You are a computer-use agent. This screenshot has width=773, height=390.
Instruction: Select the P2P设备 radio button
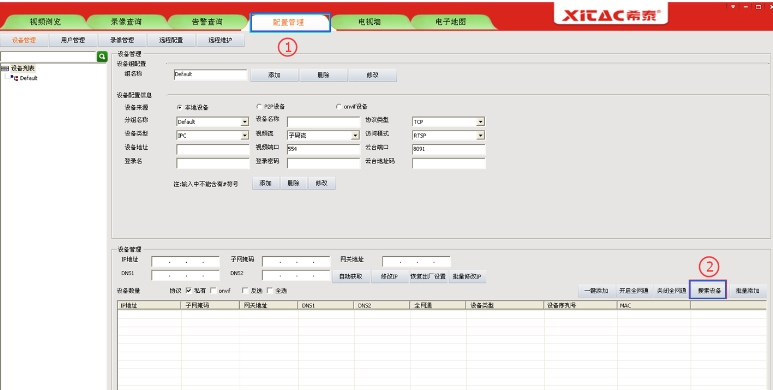[259, 106]
